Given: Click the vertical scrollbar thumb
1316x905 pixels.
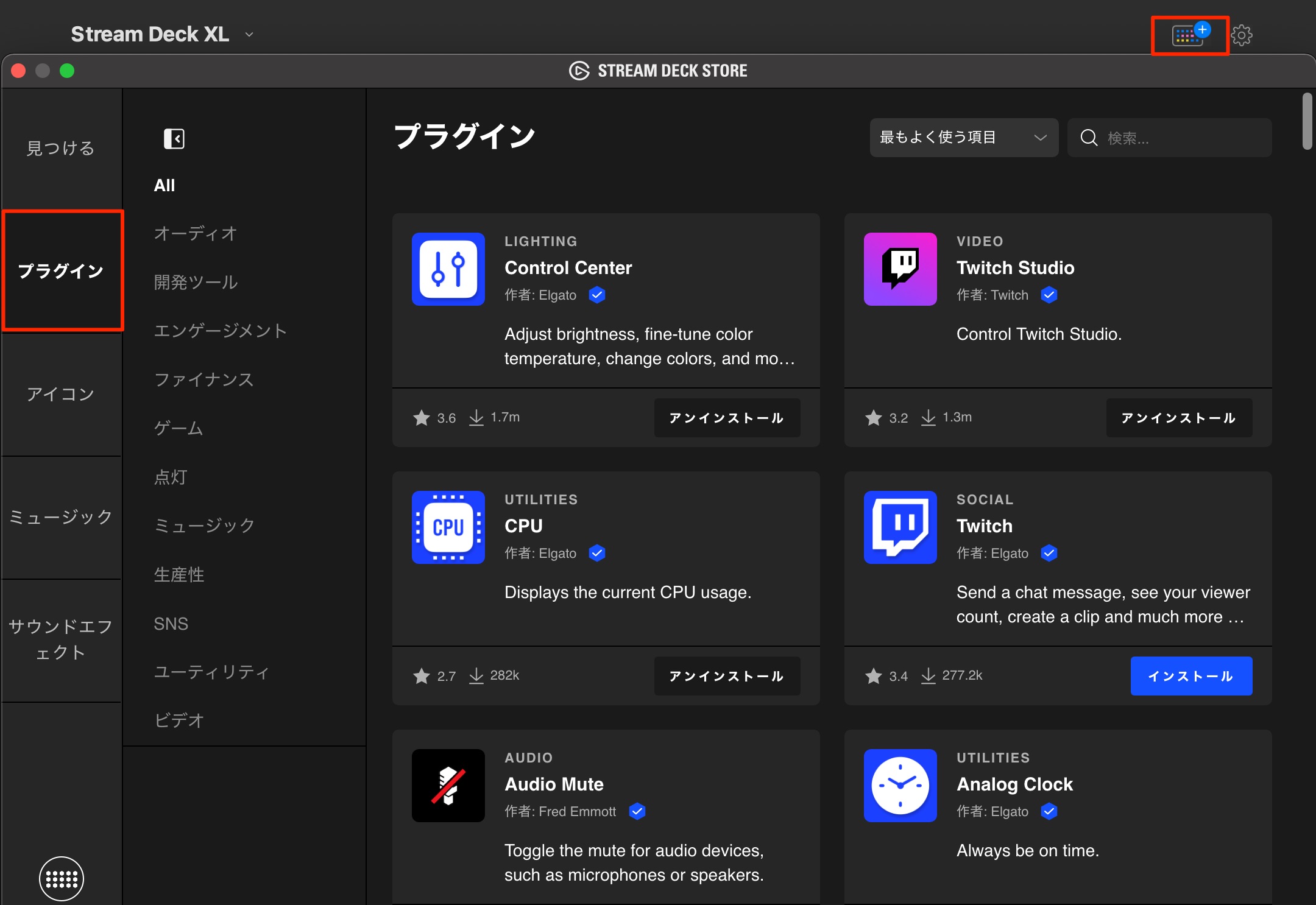Looking at the screenshot, I should 1307,121.
